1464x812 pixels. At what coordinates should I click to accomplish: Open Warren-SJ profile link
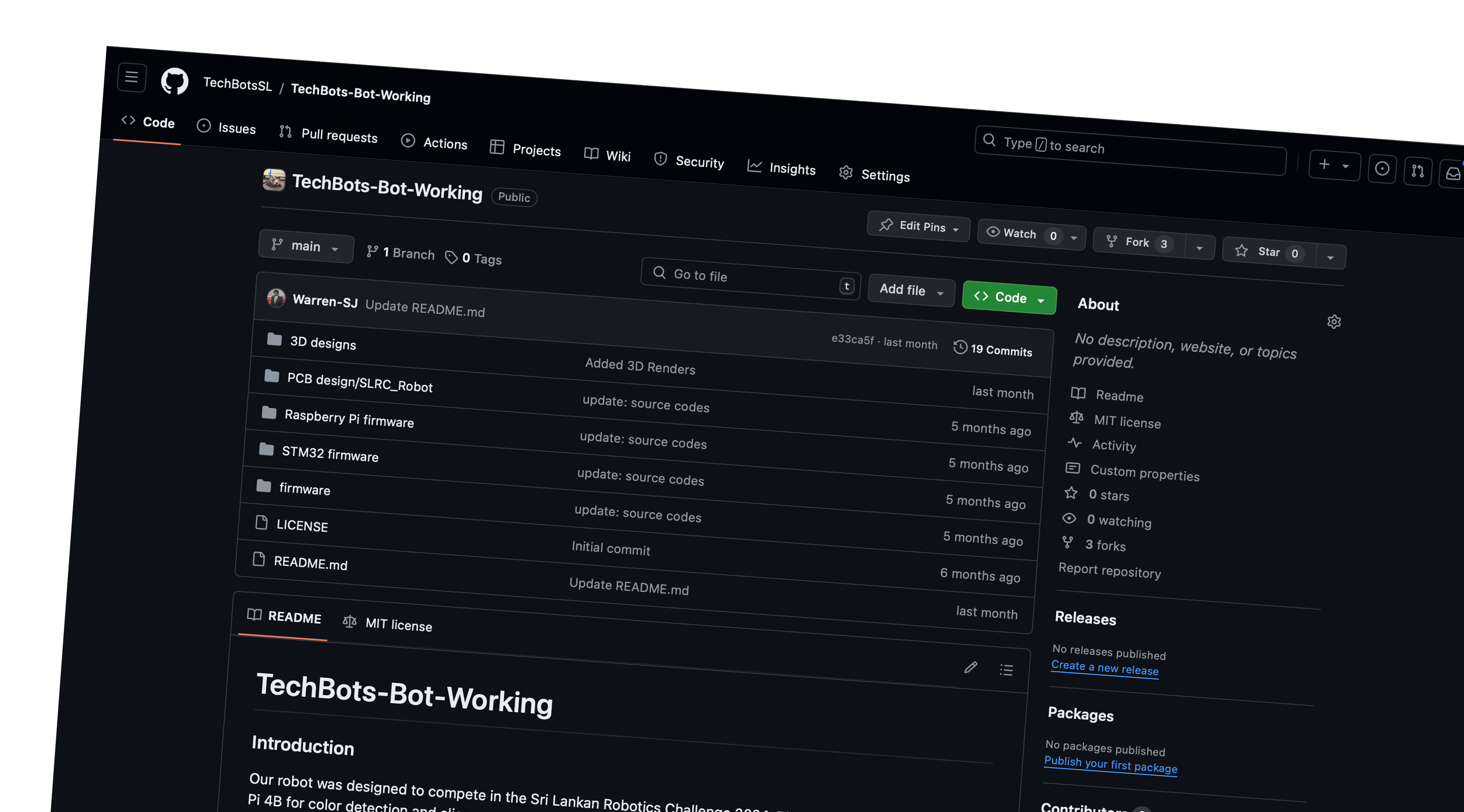[325, 301]
